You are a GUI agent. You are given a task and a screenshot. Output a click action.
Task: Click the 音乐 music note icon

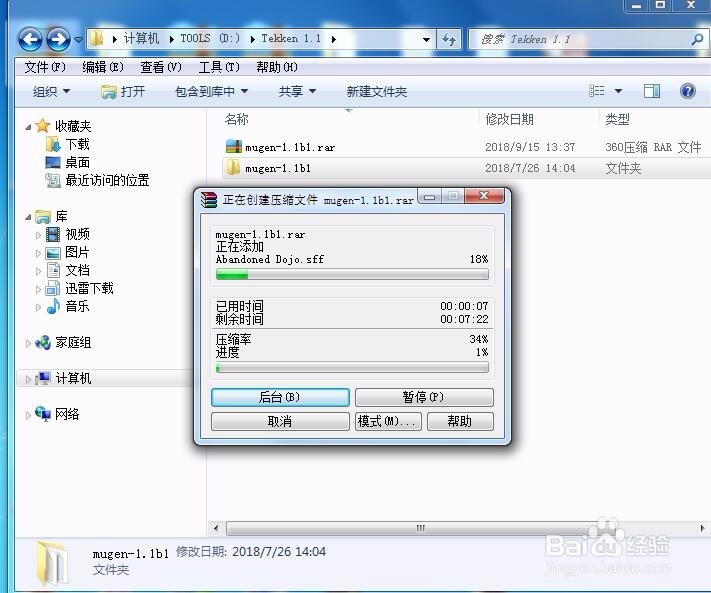tap(53, 306)
